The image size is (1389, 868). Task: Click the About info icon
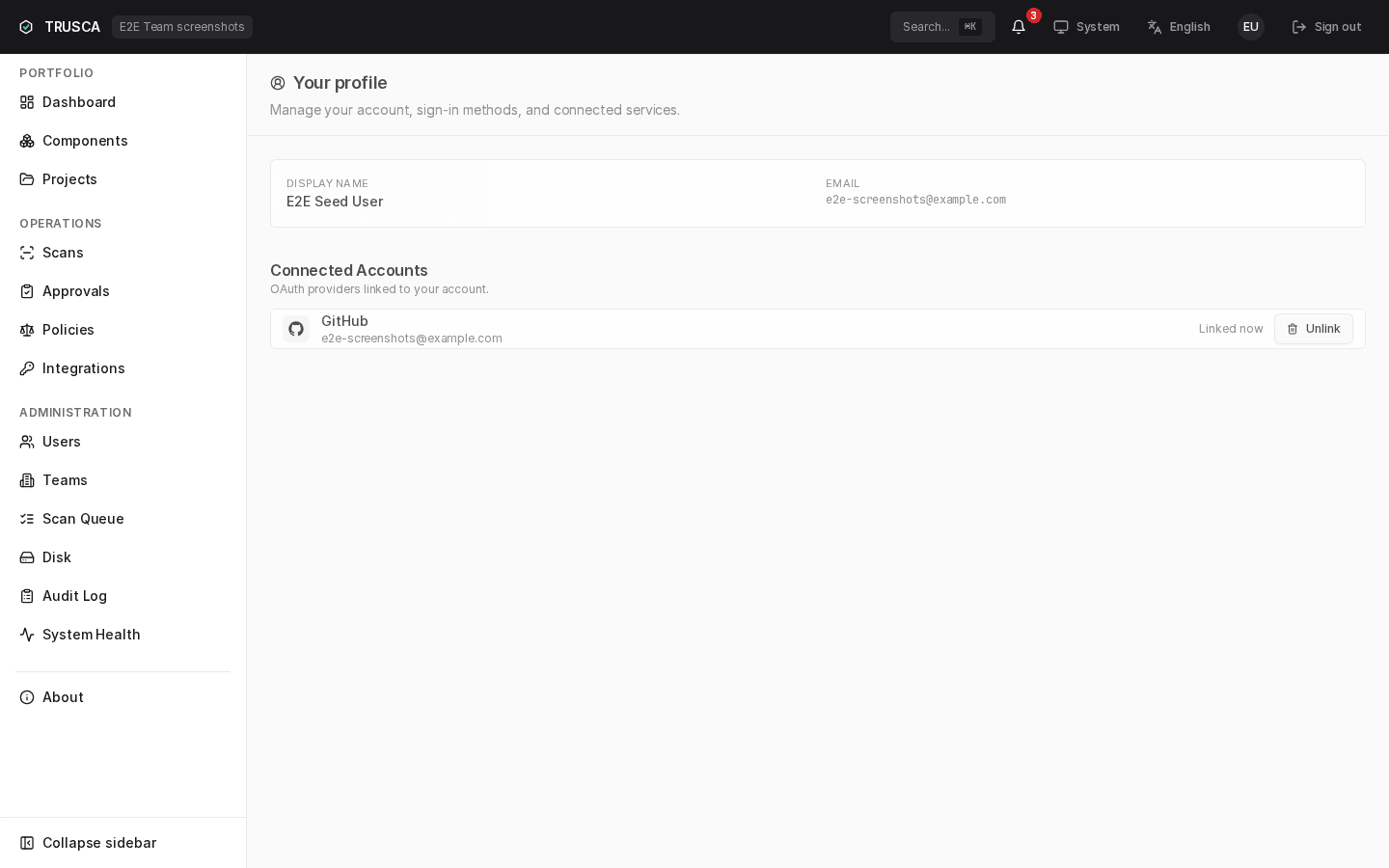pyautogui.click(x=27, y=697)
